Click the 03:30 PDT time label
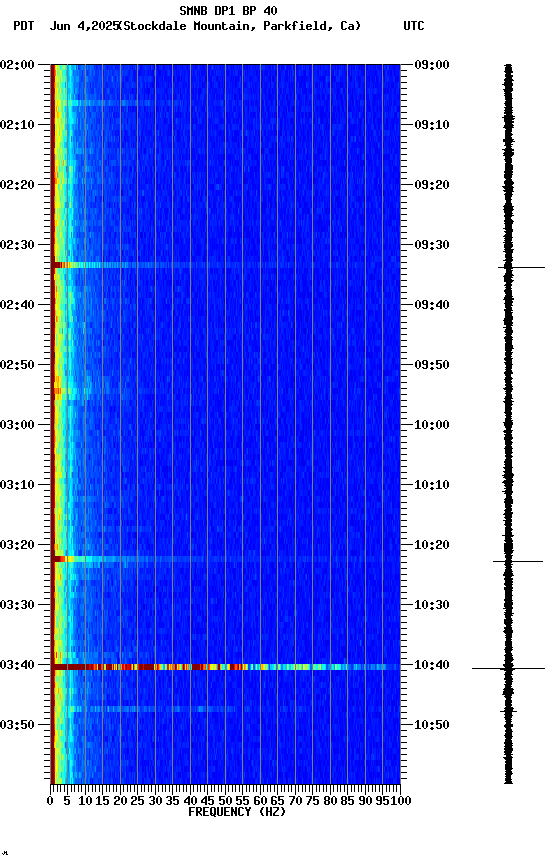The image size is (552, 864). point(17,605)
